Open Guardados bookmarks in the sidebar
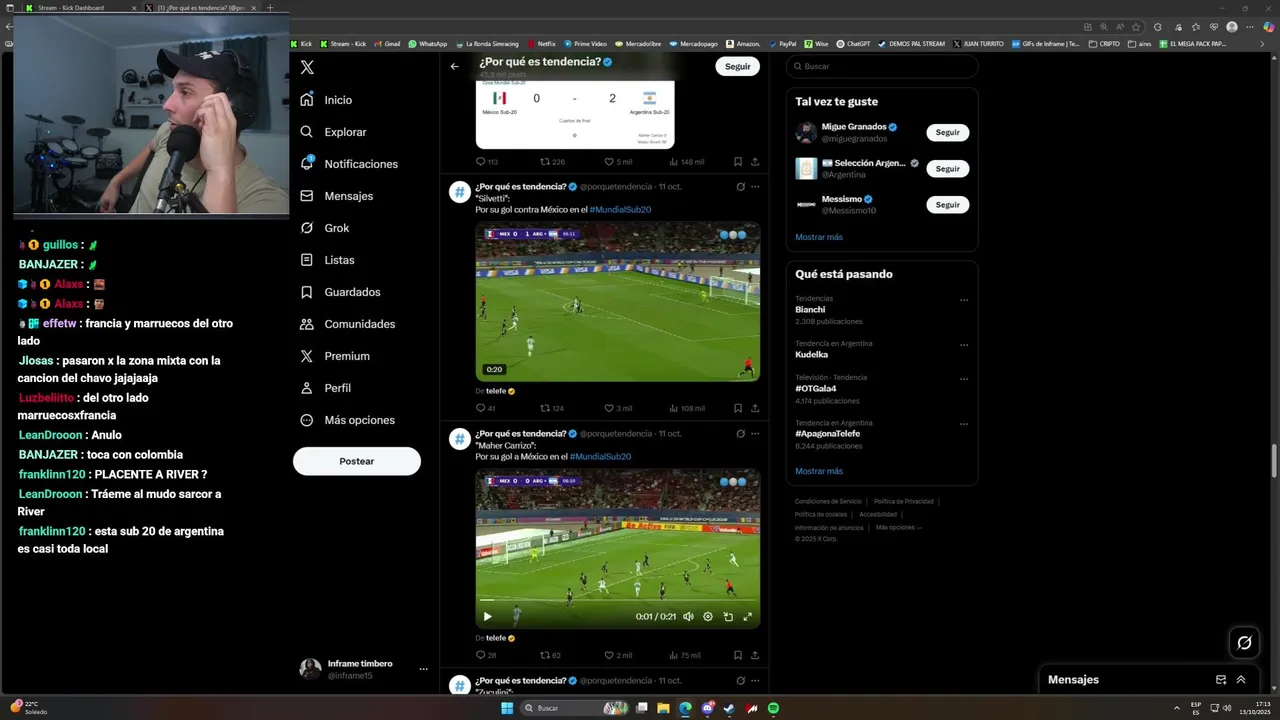The height and width of the screenshot is (720, 1280). [x=340, y=292]
